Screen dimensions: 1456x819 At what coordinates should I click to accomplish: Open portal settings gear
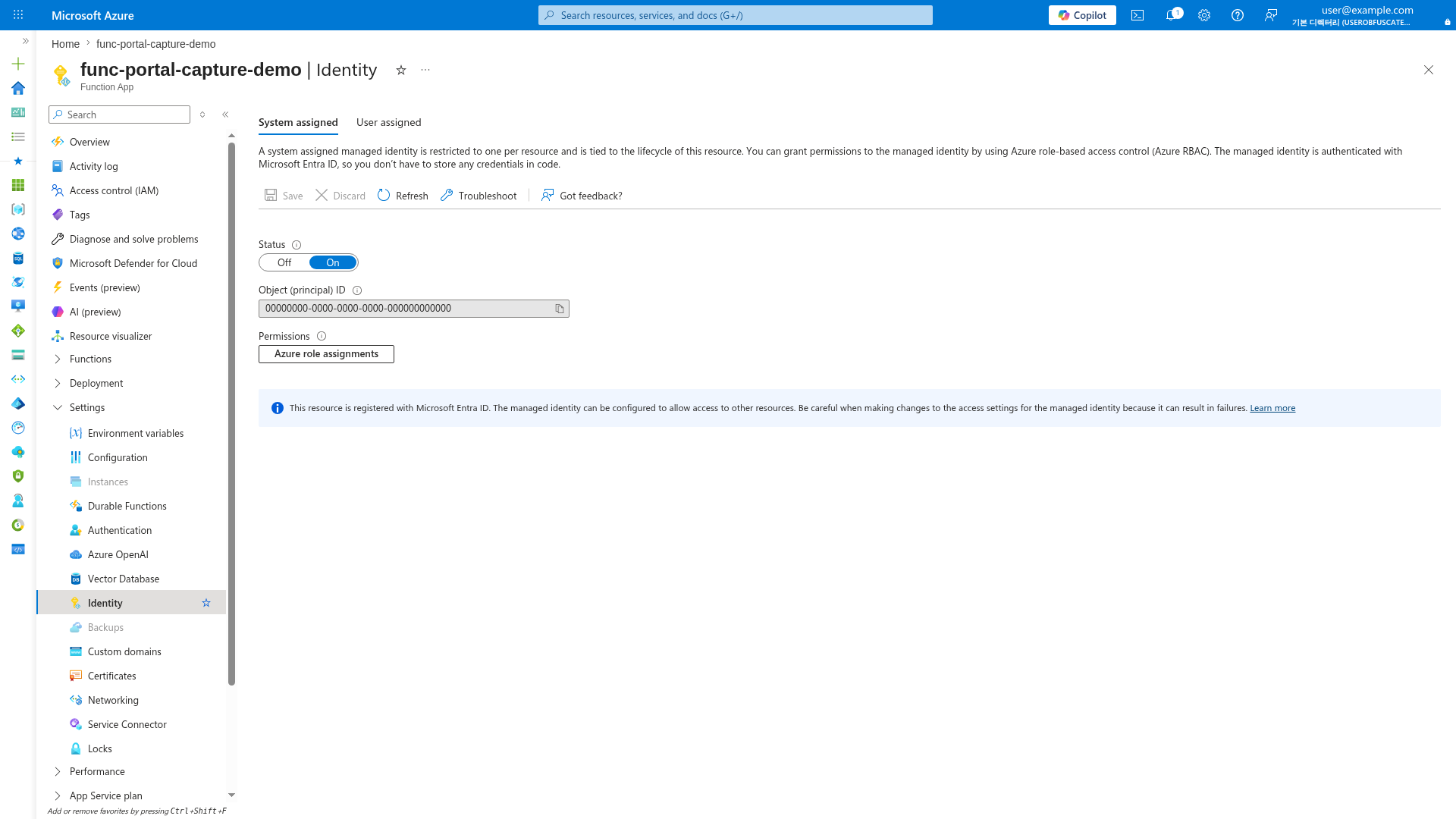(x=1204, y=15)
